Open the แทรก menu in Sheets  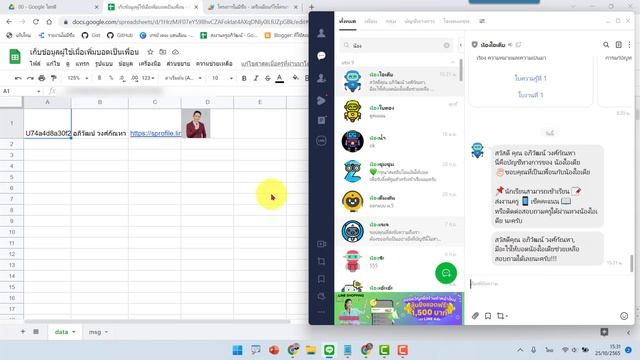tap(82, 64)
